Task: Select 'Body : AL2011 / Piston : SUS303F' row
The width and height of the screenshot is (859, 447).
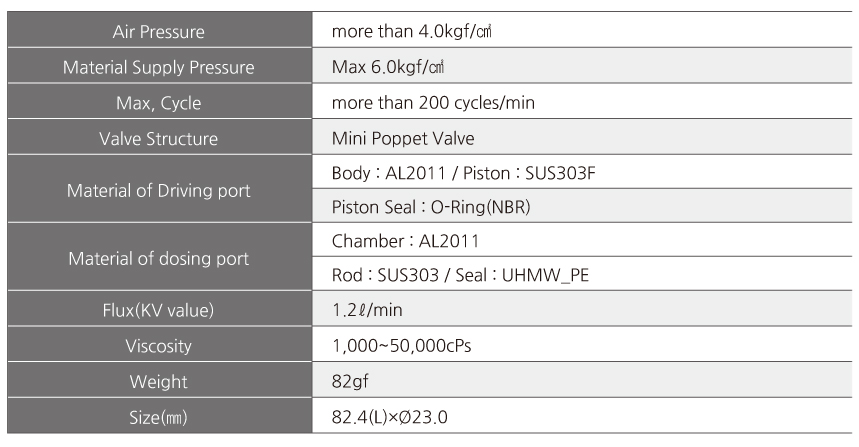Action: [582, 172]
